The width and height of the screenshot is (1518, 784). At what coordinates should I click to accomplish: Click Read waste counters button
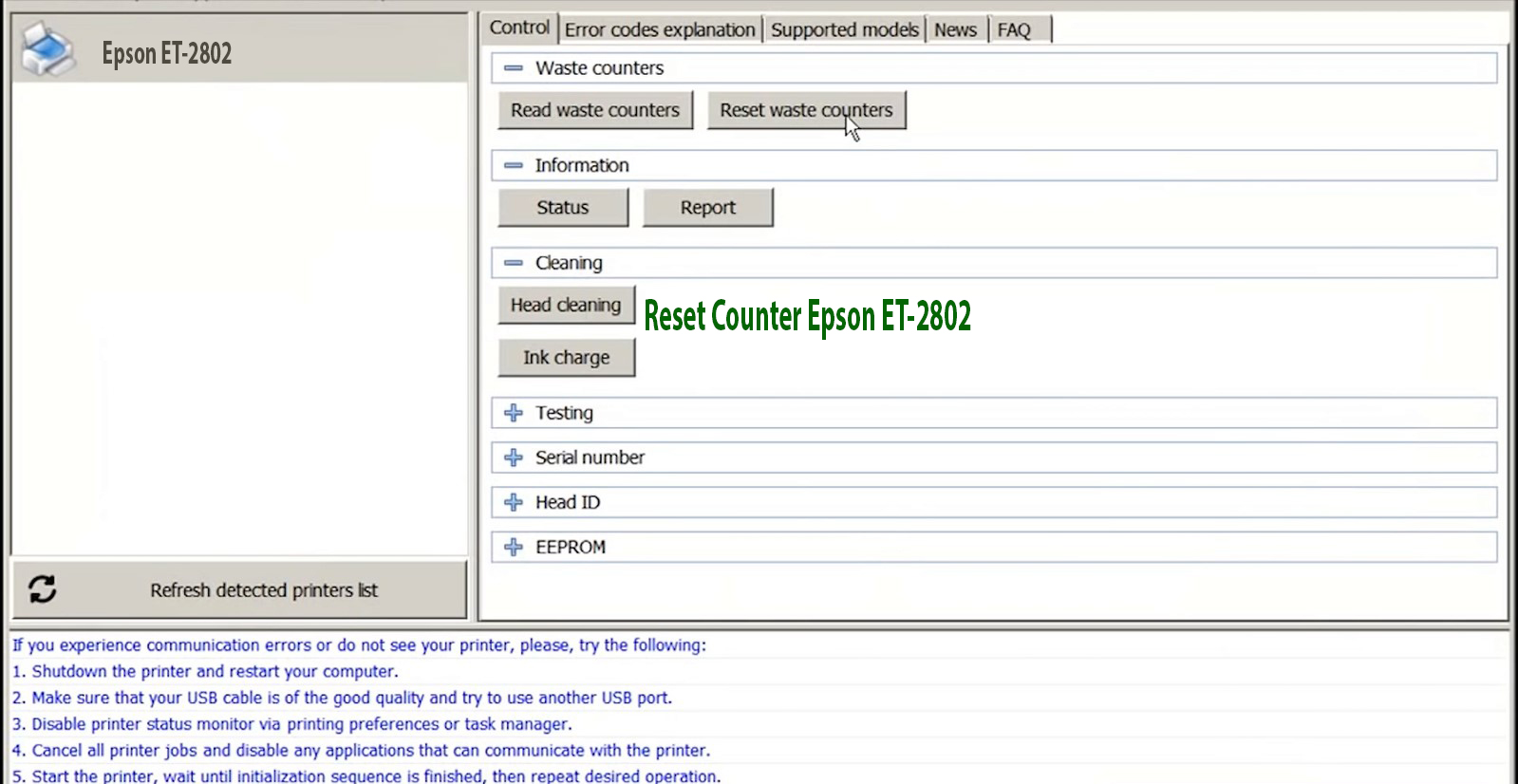click(595, 110)
